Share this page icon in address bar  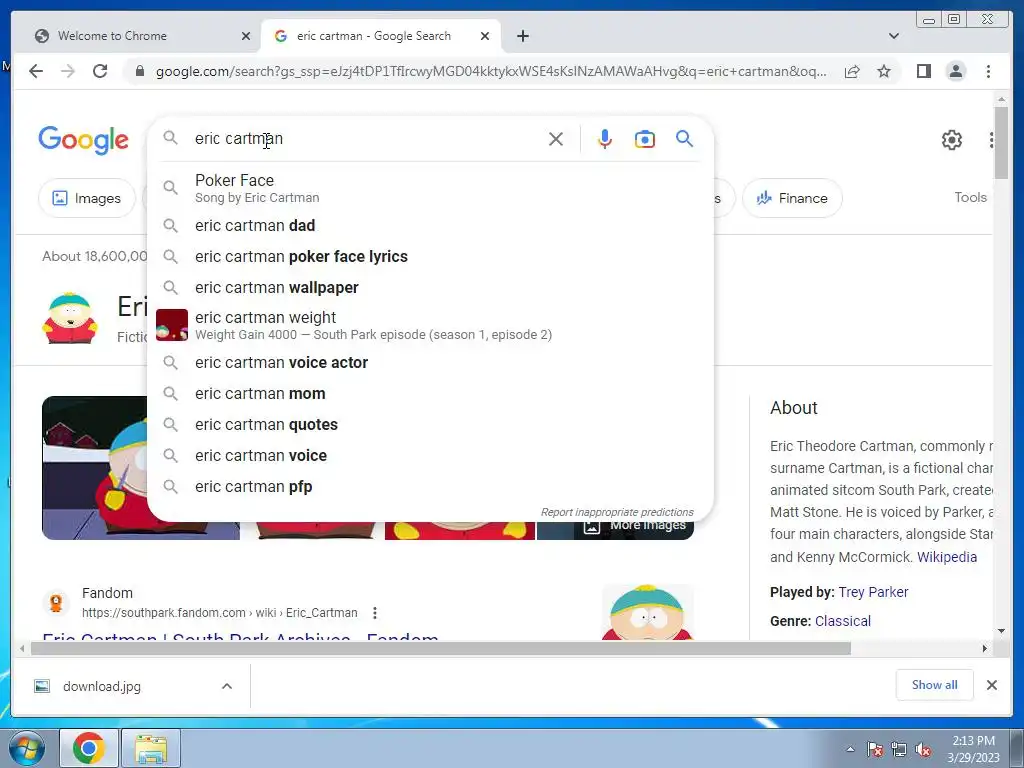[x=852, y=71]
